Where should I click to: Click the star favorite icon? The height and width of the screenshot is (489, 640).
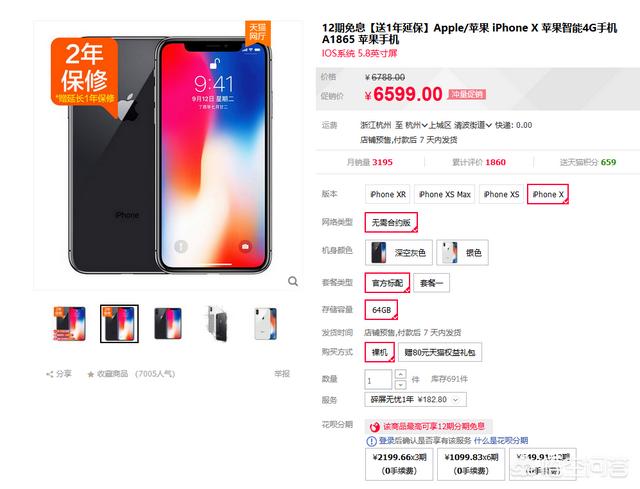pos(91,374)
